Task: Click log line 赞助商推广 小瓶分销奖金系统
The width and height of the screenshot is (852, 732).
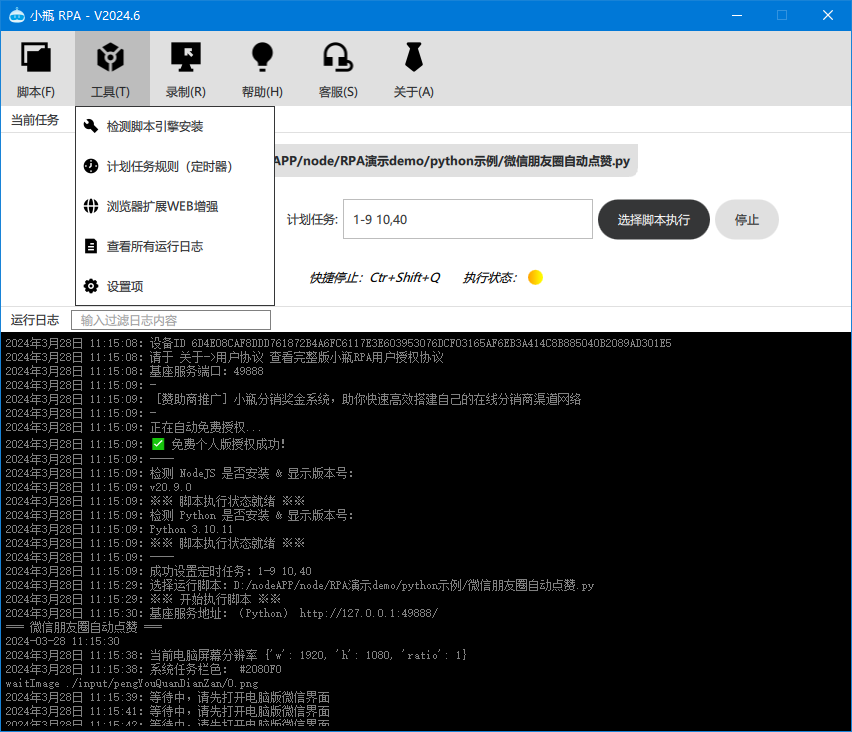Action: [x=293, y=399]
